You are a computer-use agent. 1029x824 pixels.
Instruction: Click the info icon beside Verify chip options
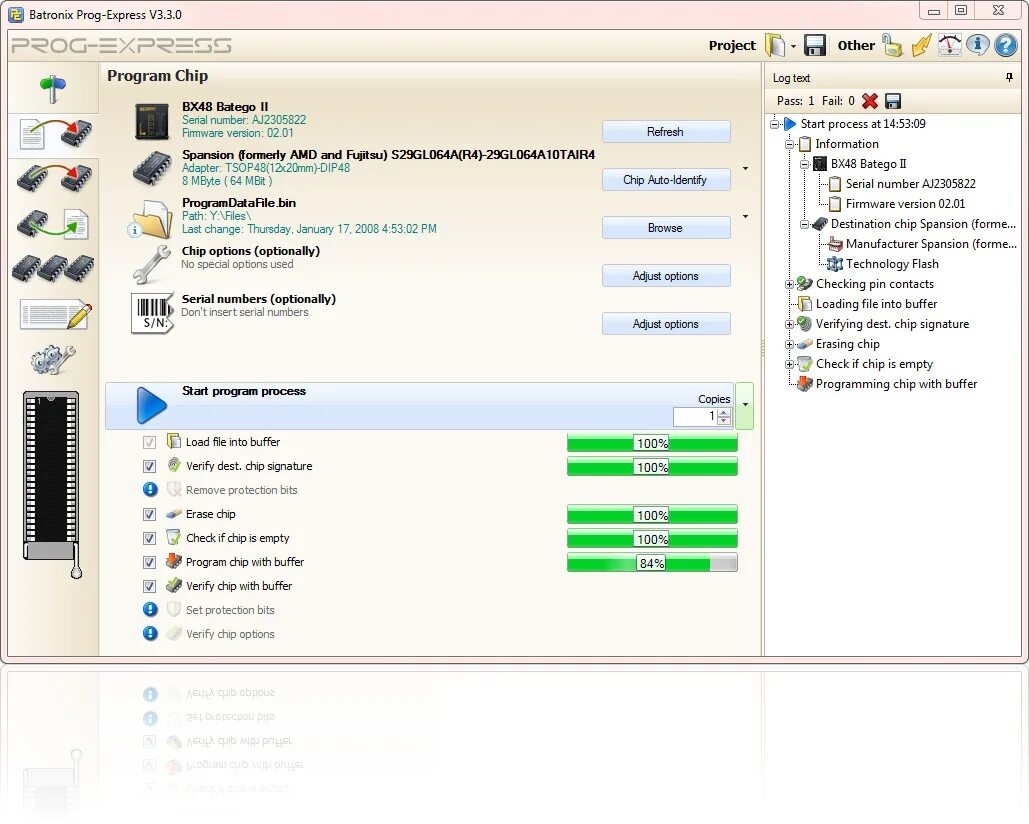click(x=150, y=633)
